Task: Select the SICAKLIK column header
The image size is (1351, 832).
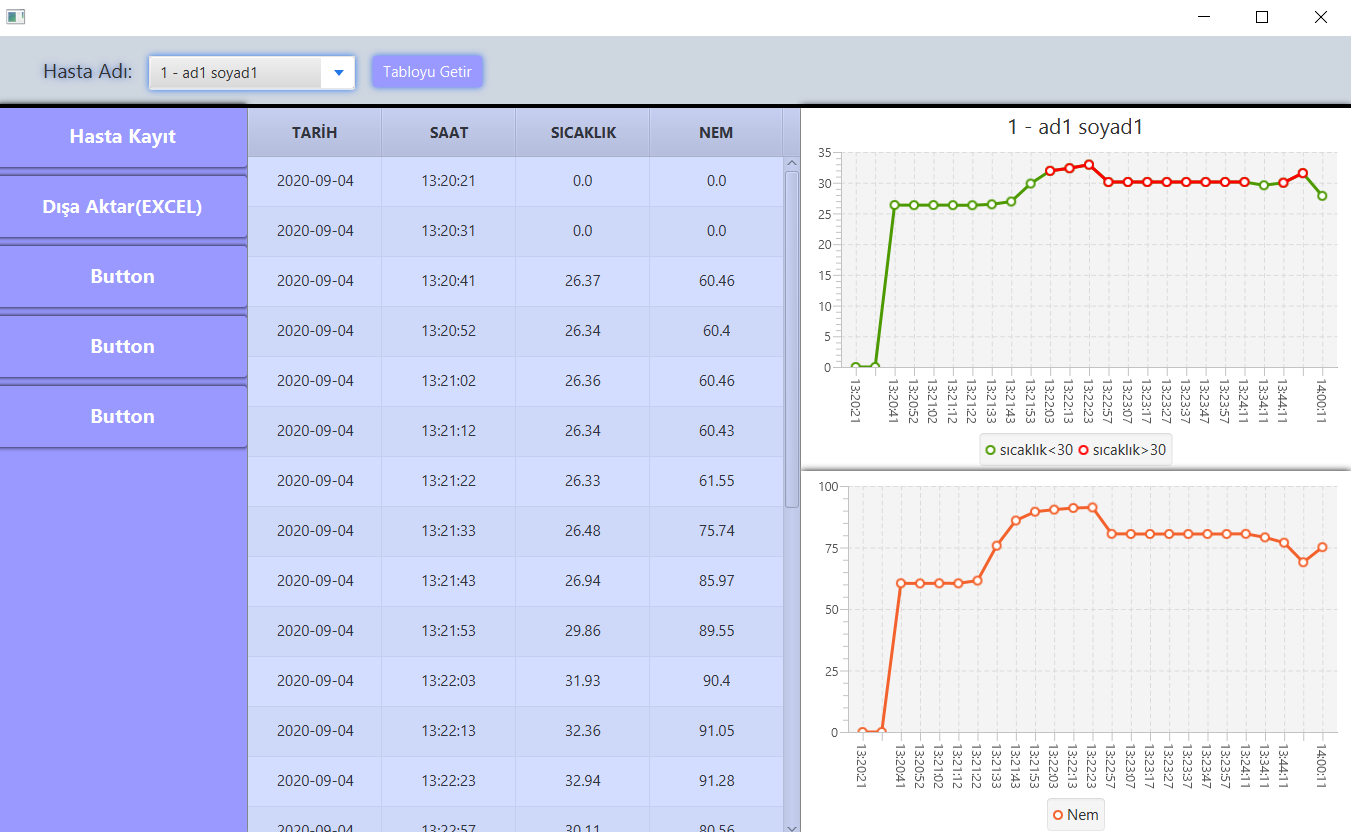Action: (x=581, y=132)
